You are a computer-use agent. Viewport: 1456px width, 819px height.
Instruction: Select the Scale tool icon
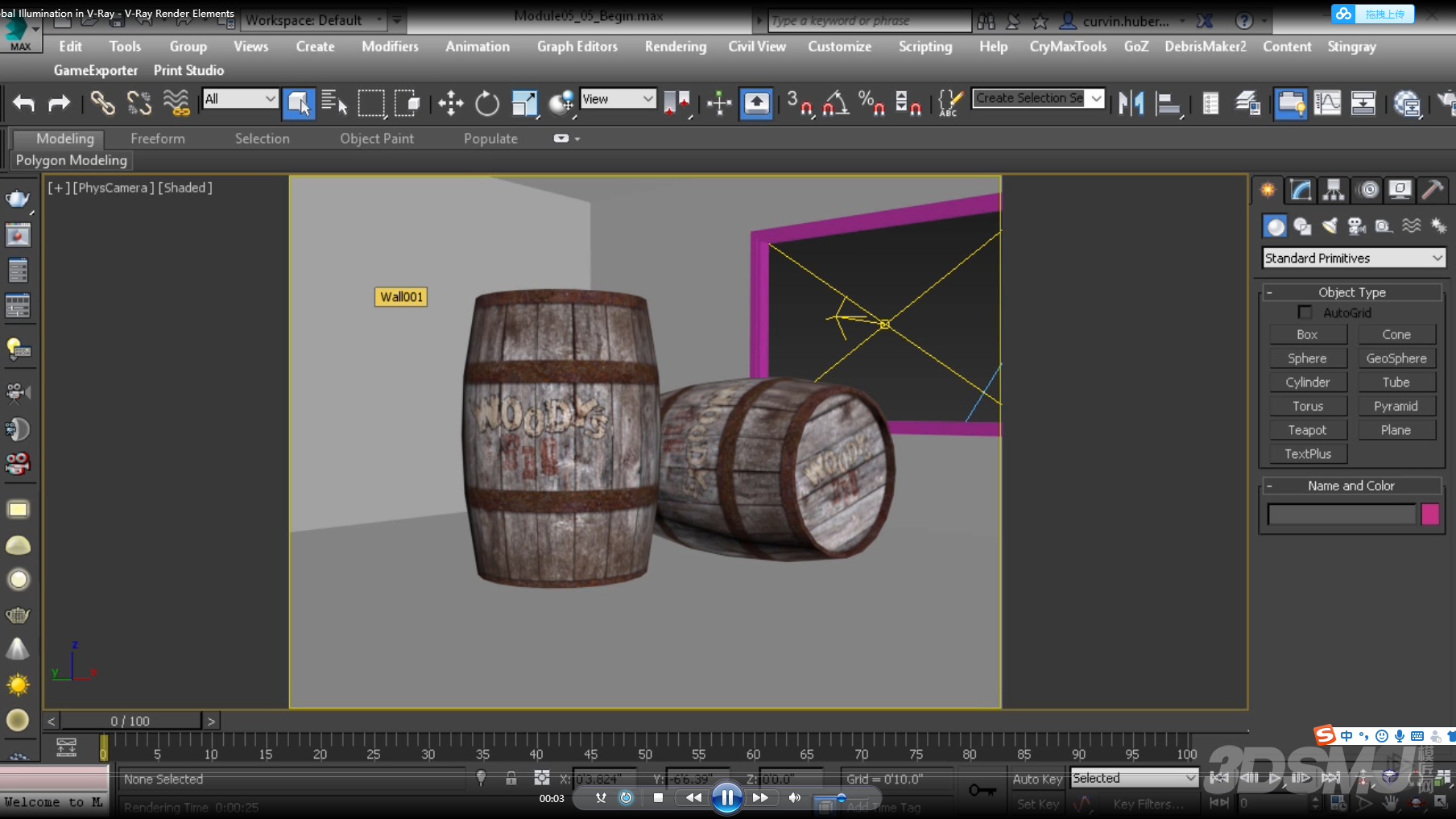[x=524, y=103]
